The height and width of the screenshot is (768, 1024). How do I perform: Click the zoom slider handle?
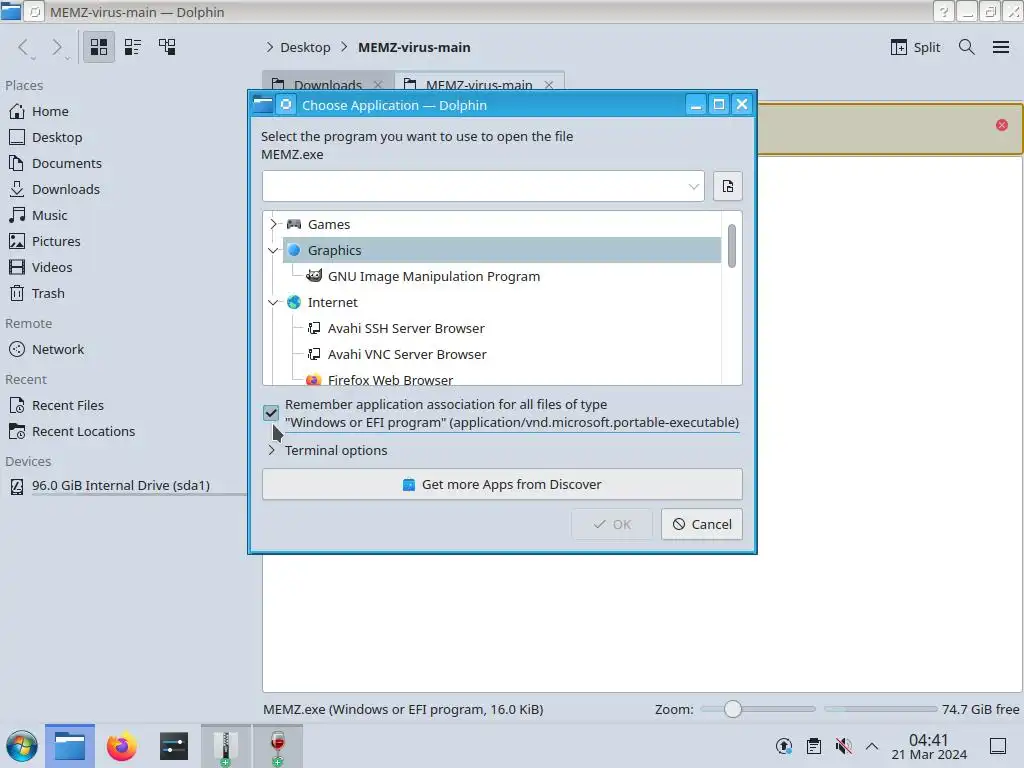(x=733, y=709)
